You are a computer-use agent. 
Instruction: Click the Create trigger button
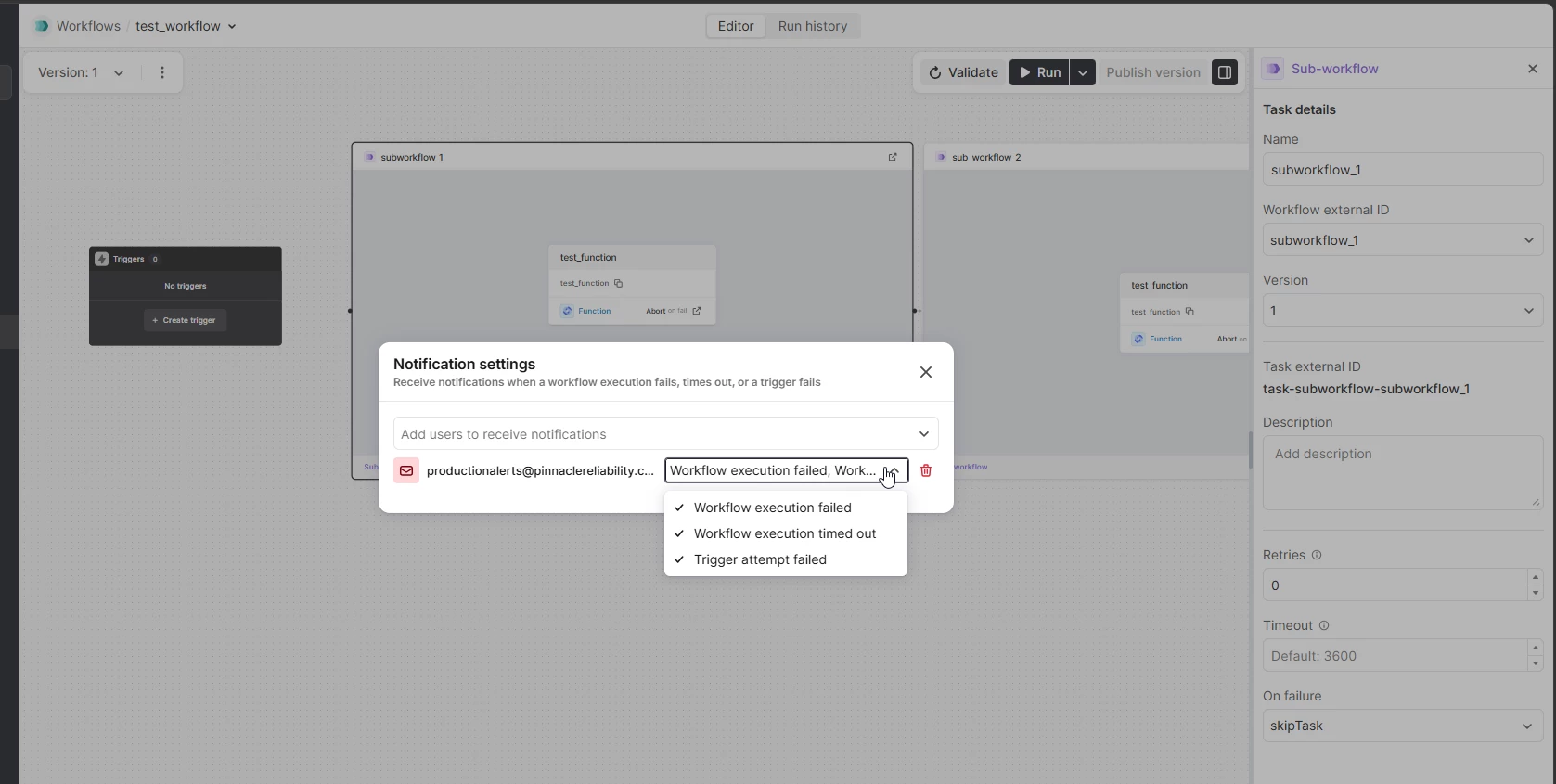click(x=185, y=320)
